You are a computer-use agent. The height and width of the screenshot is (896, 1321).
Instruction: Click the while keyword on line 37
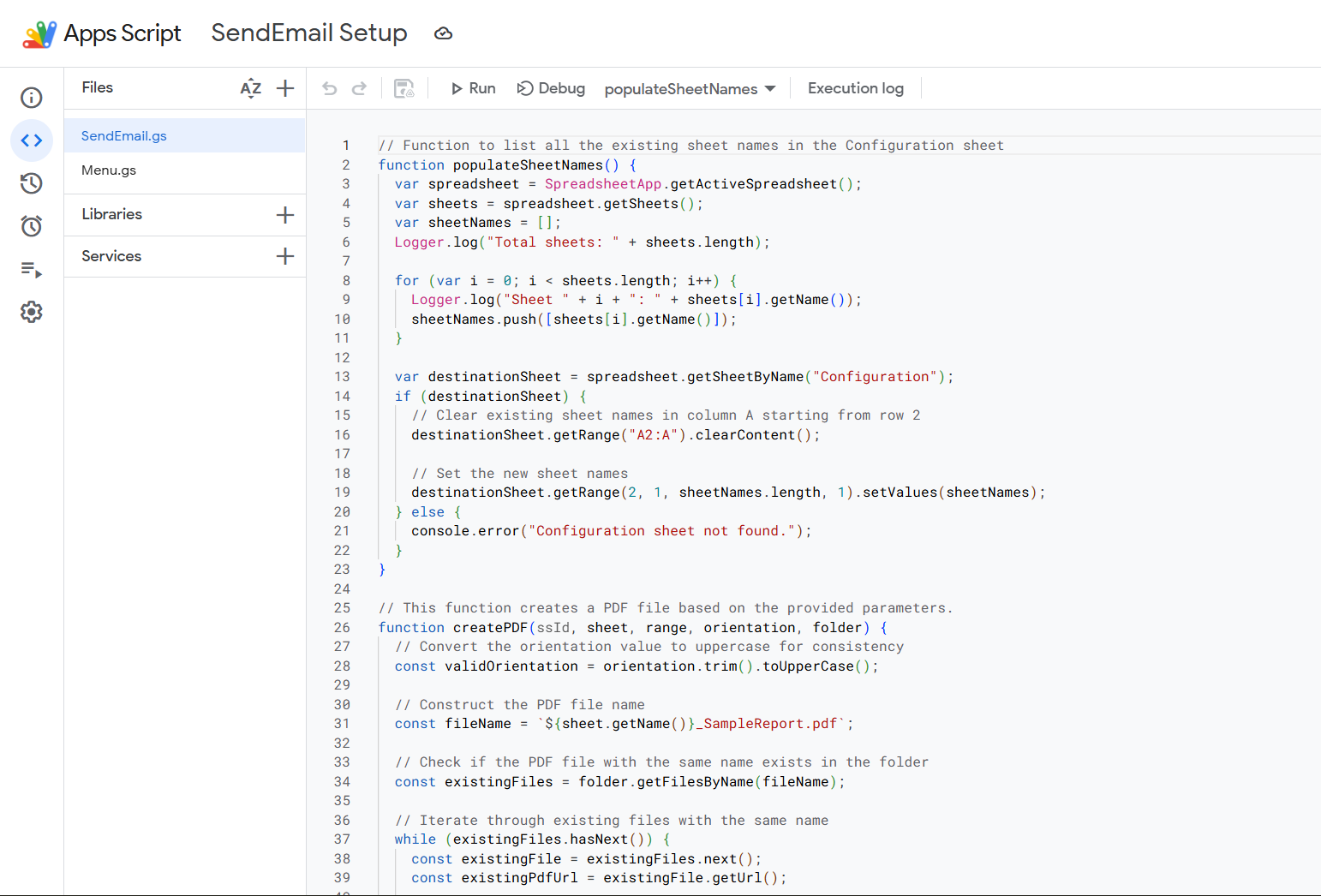tap(415, 839)
